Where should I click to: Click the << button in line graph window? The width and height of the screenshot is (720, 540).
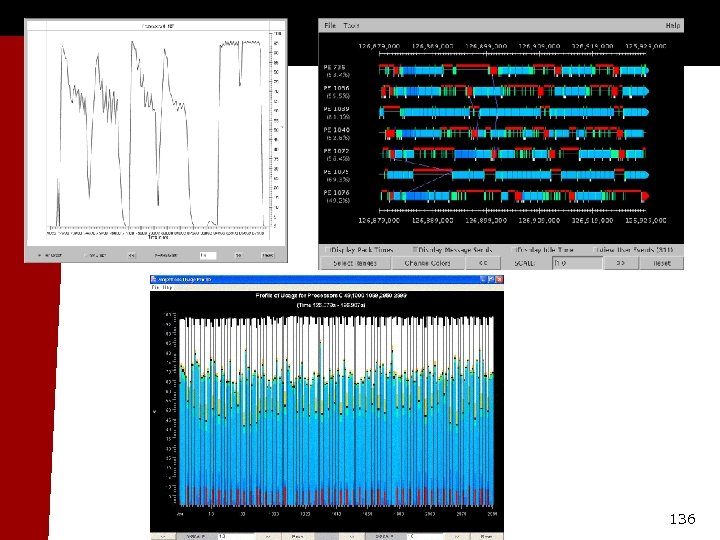click(x=131, y=255)
